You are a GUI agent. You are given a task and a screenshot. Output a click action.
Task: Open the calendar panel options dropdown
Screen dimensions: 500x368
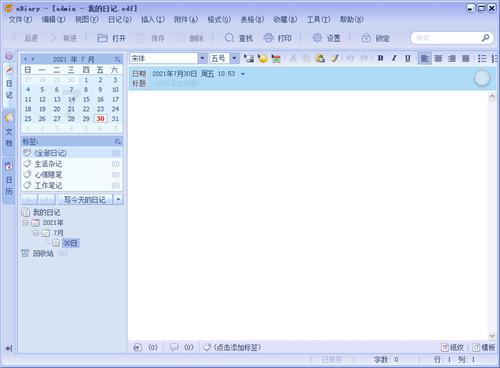[x=117, y=59]
